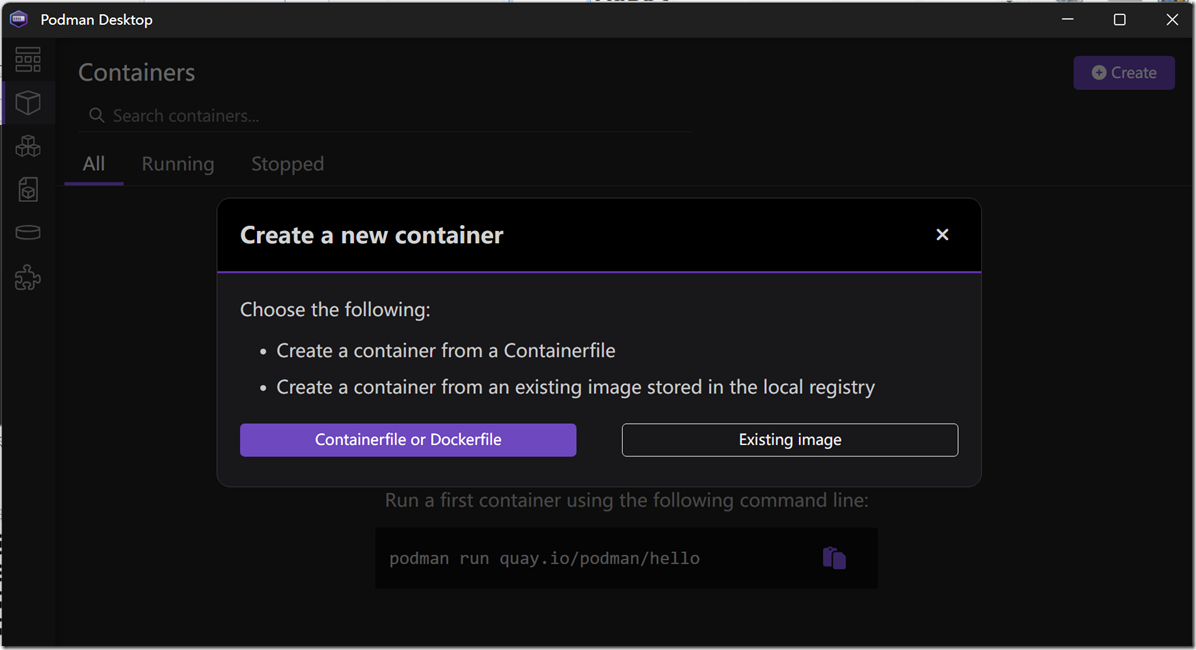This screenshot has width=1196, height=650.
Task: Click the magnifier icon in search bar
Action: [x=96, y=115]
